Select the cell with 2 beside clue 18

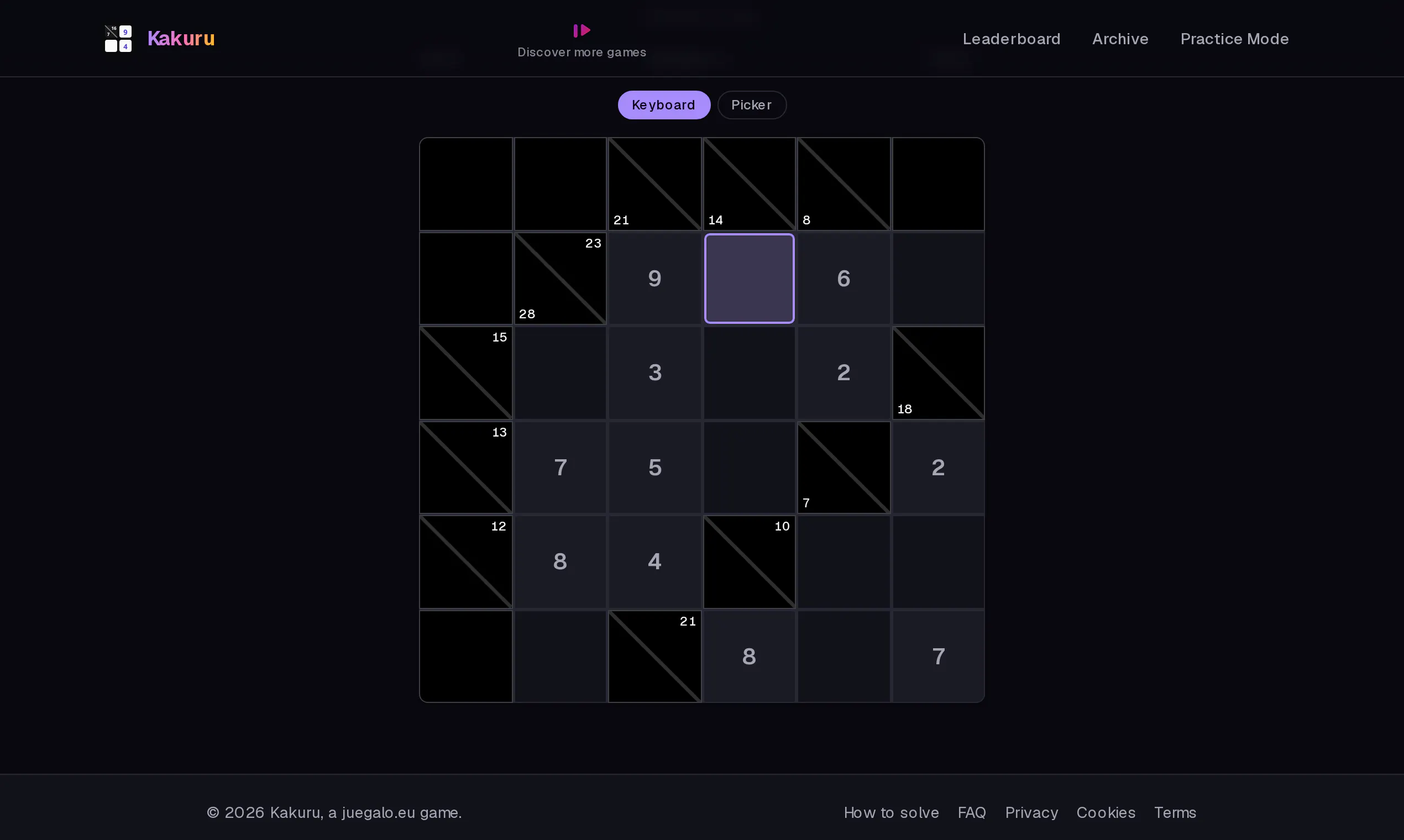coord(844,373)
